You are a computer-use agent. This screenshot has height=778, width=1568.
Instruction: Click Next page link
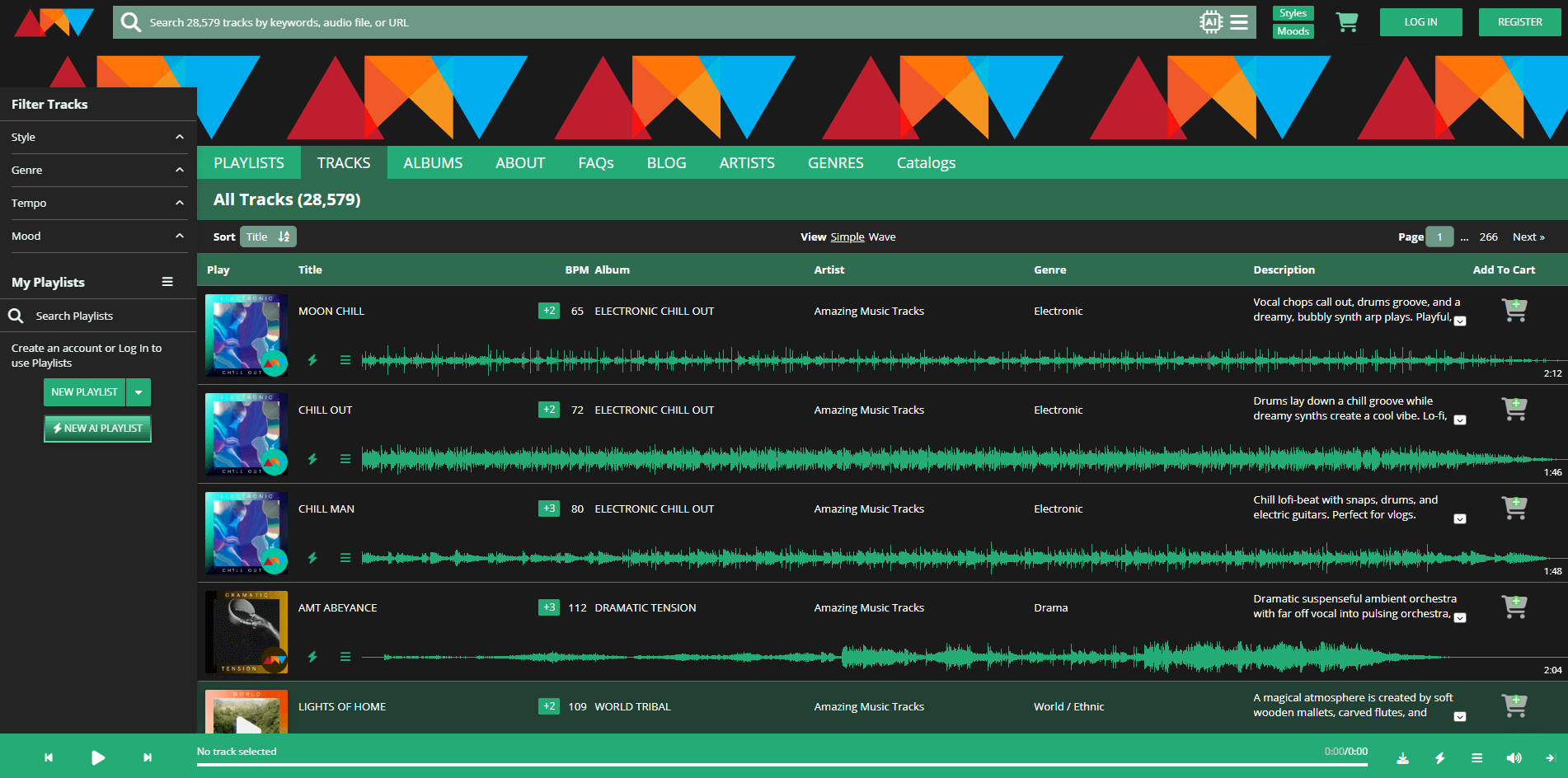point(1528,237)
